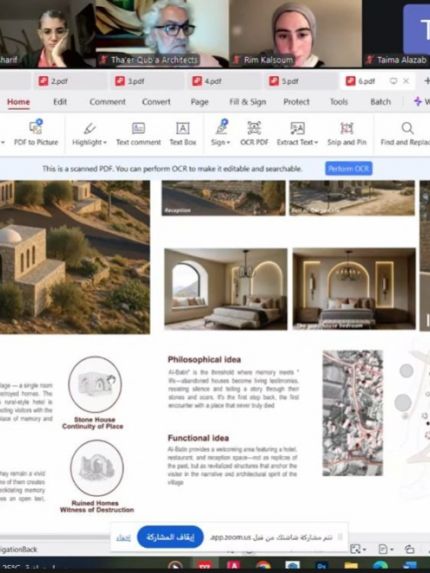Click the aerial site map image
Viewport: 430px width, 573px height.
[x=353, y=413]
